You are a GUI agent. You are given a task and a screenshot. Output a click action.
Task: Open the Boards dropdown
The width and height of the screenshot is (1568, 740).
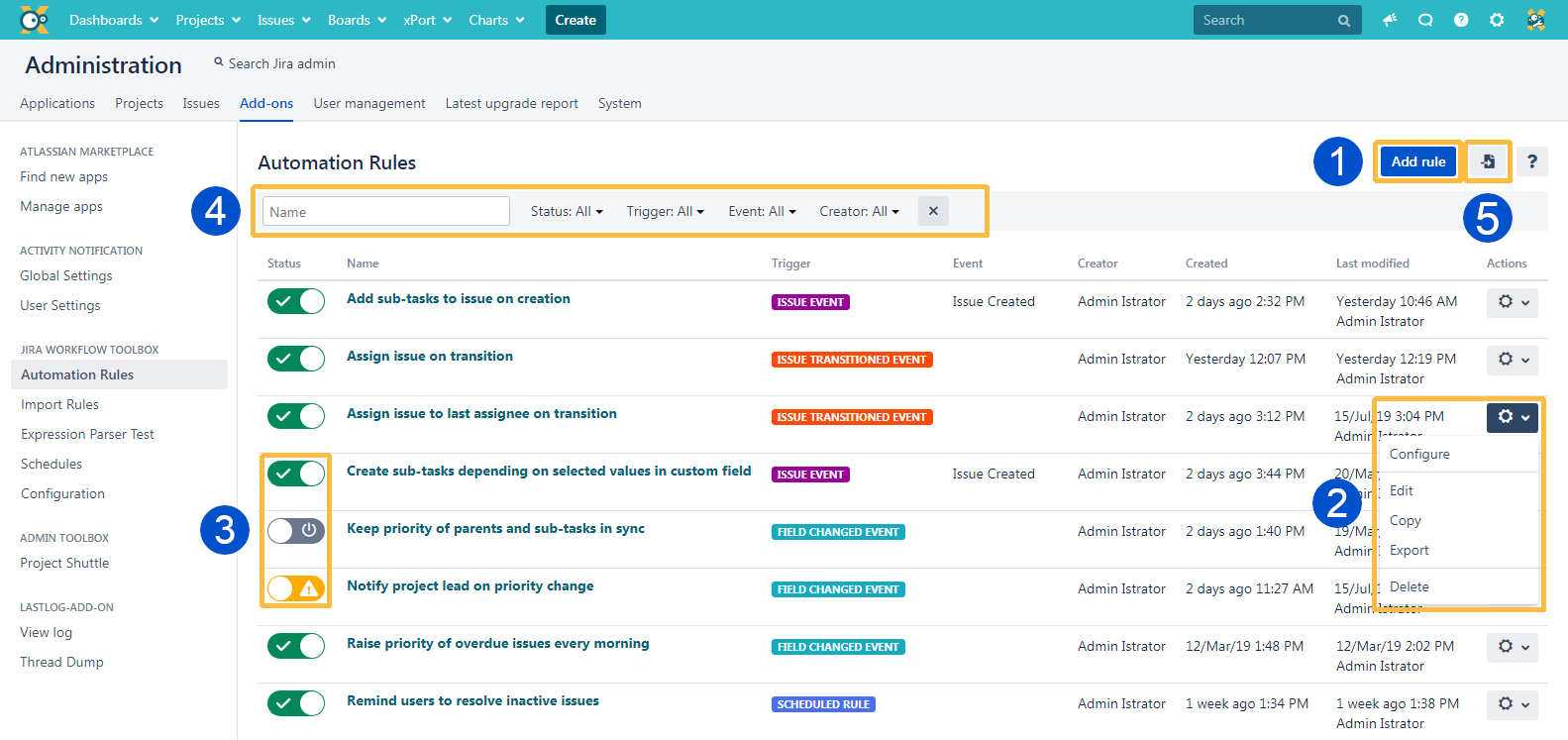tap(357, 20)
